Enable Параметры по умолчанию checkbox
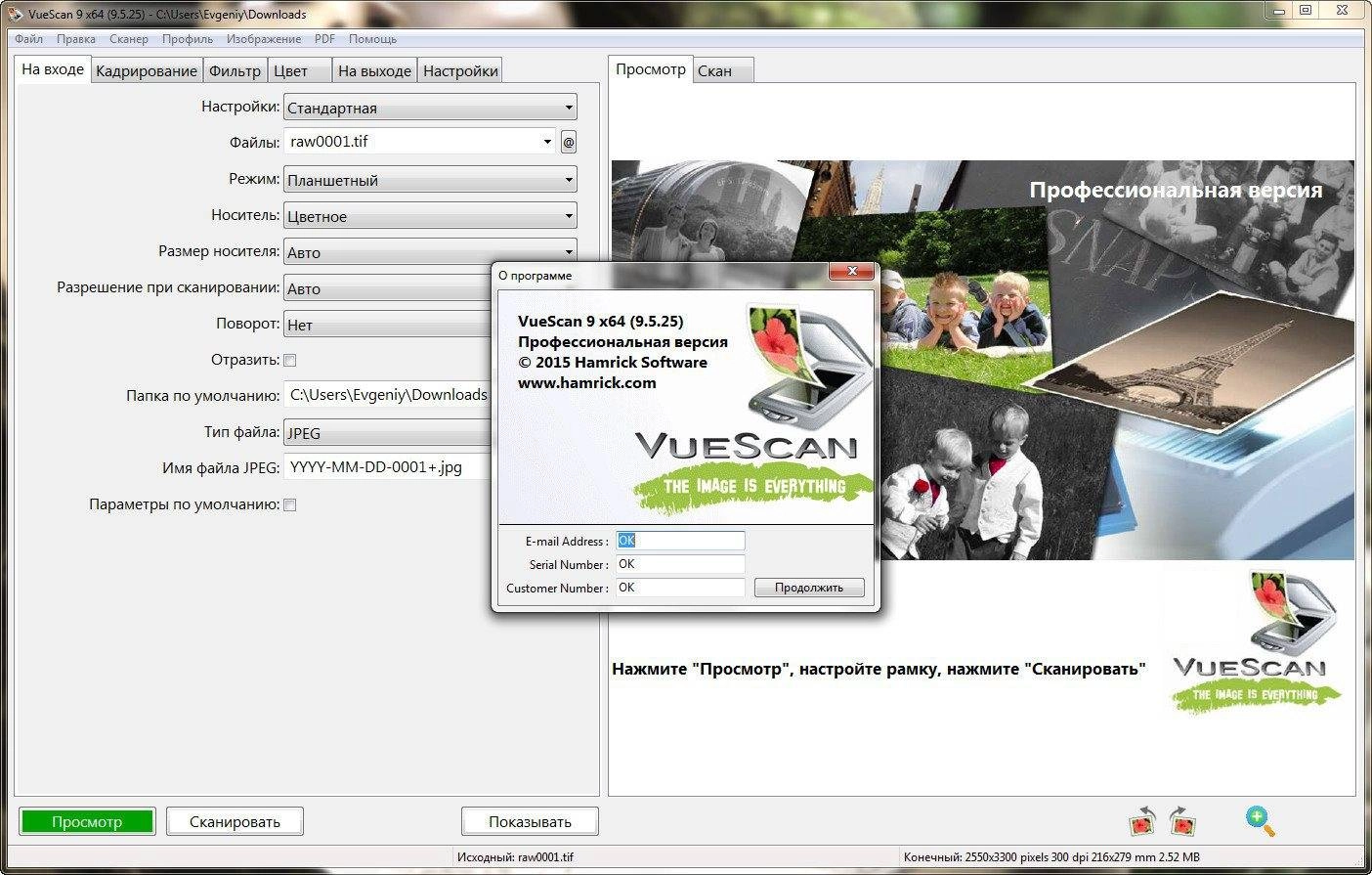The image size is (1372, 875). click(x=290, y=504)
